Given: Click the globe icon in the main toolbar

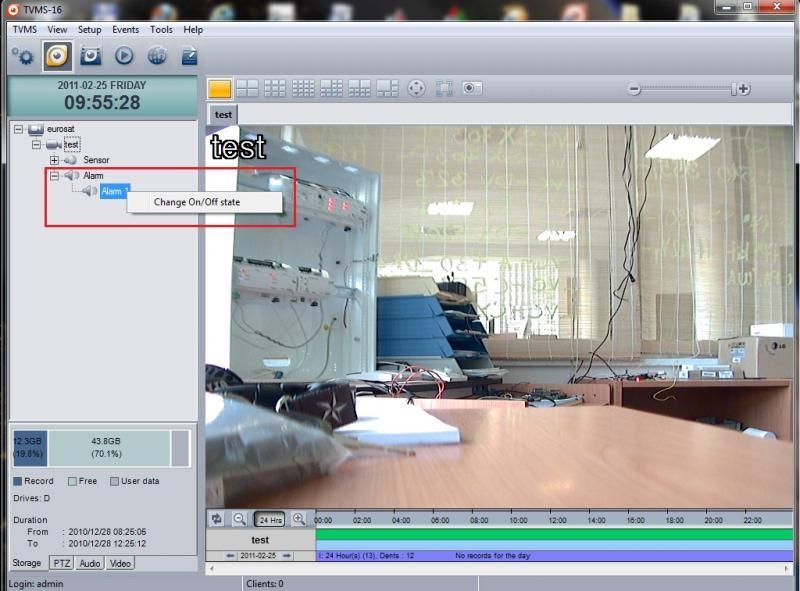Looking at the screenshot, I should click(x=156, y=57).
